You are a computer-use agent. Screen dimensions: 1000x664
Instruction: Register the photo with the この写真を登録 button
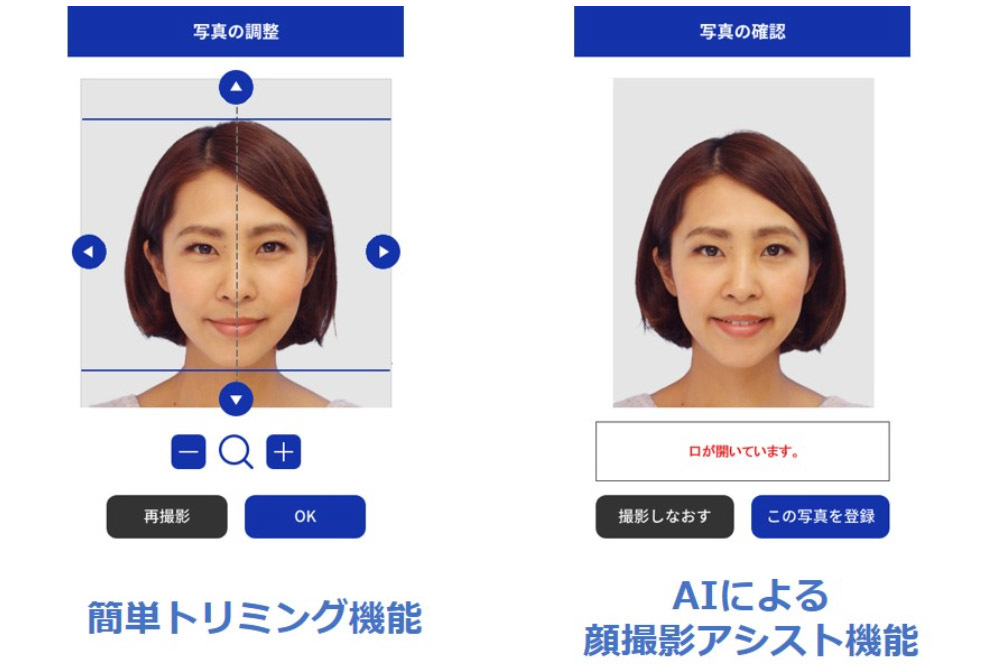[x=820, y=517]
